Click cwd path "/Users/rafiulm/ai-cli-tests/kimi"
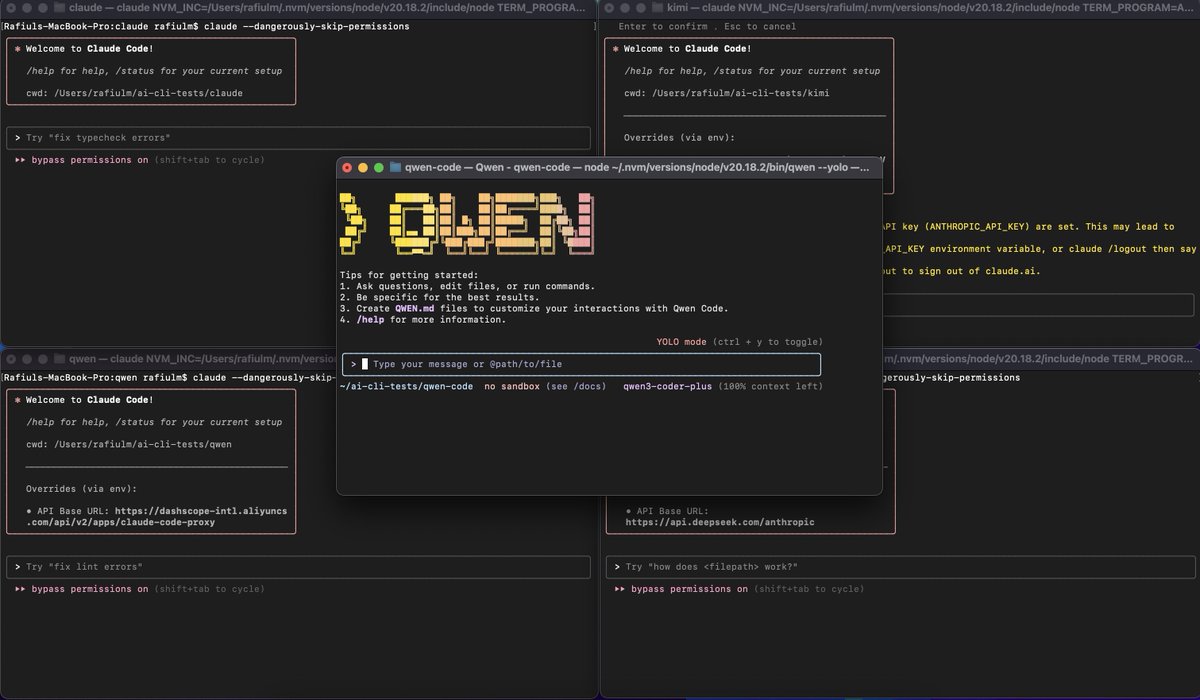The height and width of the screenshot is (700, 1200). 741,93
